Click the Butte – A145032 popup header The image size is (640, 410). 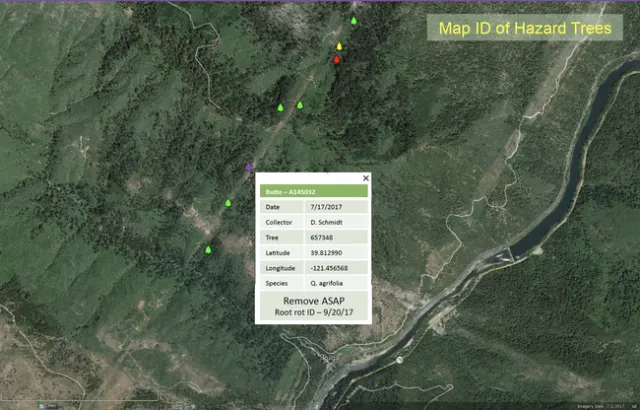(313, 191)
